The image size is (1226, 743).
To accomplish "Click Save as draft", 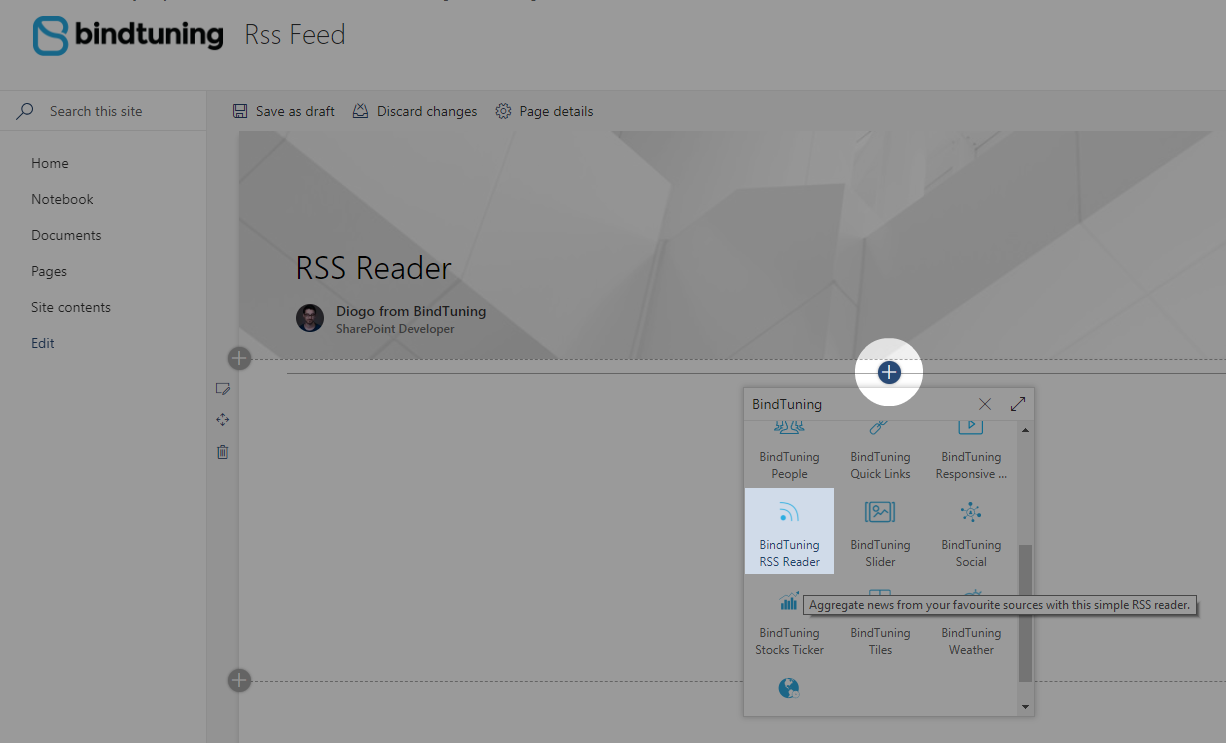I will [x=284, y=111].
